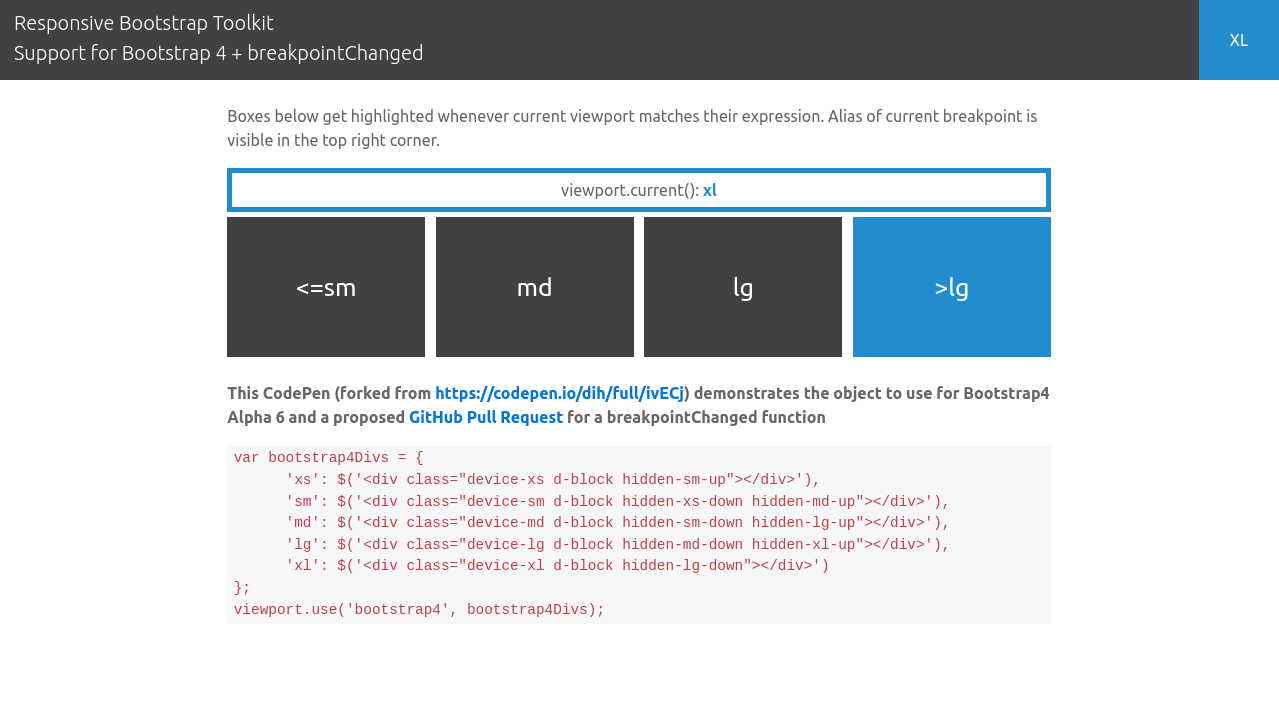The image size is (1279, 720).
Task: Click the 'xs' device-xs code line
Action: [x=552, y=480]
